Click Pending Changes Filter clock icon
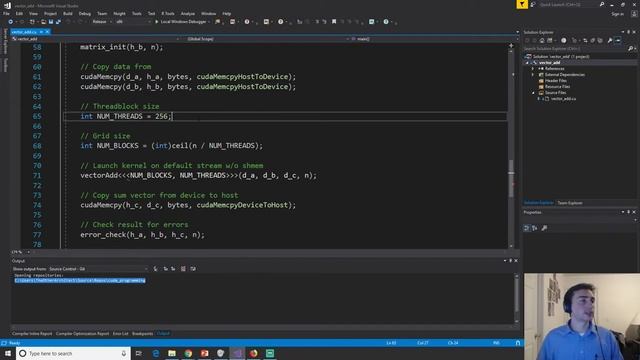The image size is (640, 360). click(x=564, y=40)
